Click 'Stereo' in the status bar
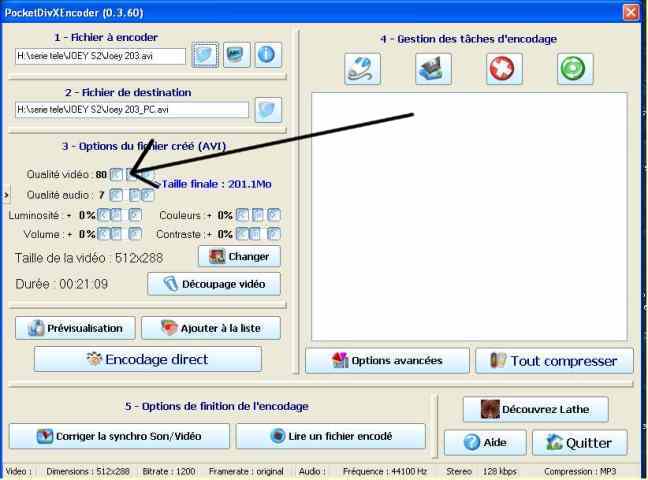The image size is (648, 480). click(x=459, y=471)
